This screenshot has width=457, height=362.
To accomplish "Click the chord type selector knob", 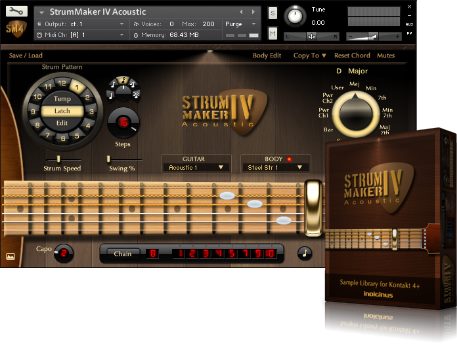I will [x=356, y=114].
